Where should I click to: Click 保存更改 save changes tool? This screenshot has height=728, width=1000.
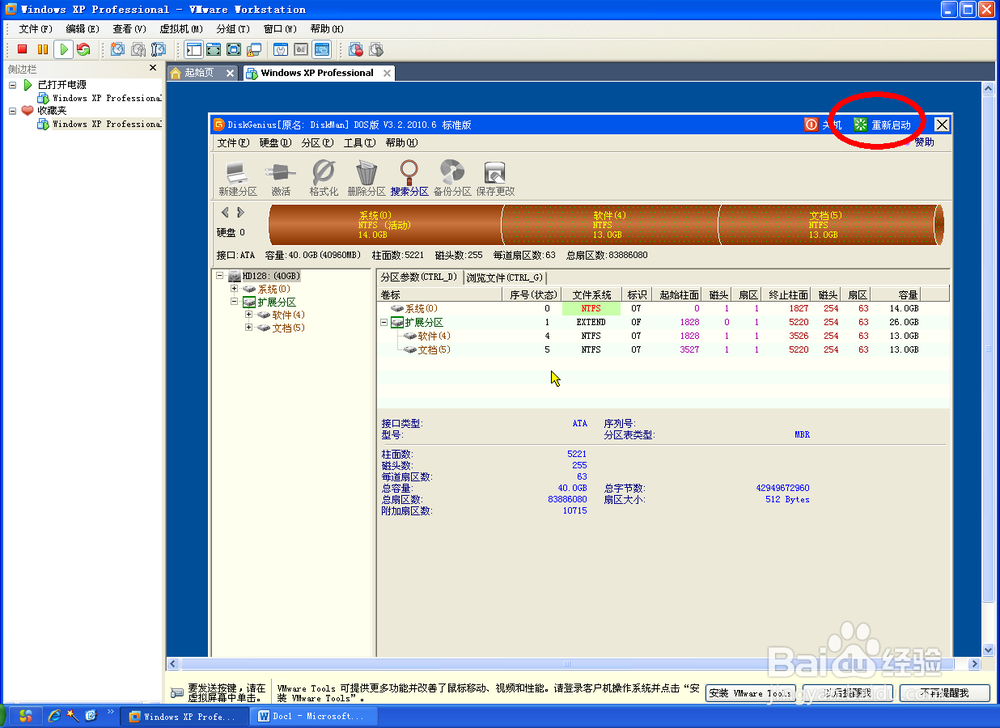click(495, 178)
